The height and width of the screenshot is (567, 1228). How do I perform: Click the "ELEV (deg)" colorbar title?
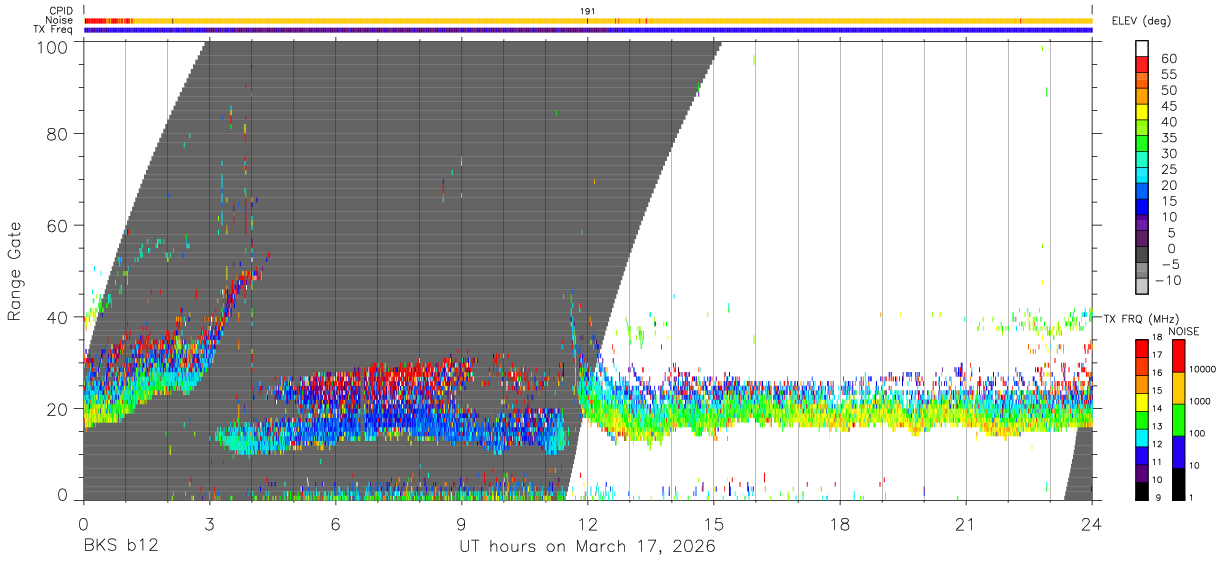pos(1141,21)
